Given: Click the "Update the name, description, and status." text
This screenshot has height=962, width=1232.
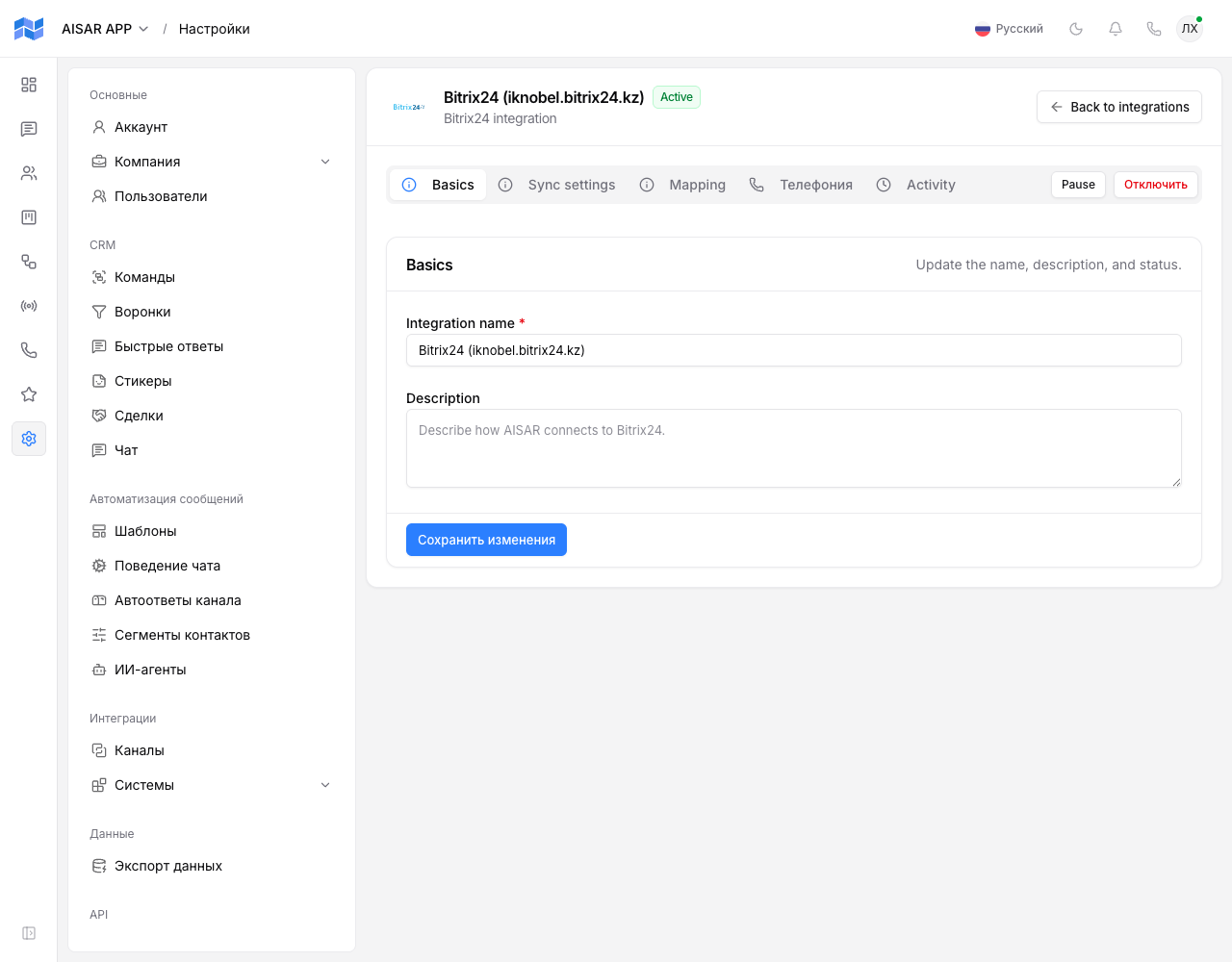Looking at the screenshot, I should (1049, 265).
